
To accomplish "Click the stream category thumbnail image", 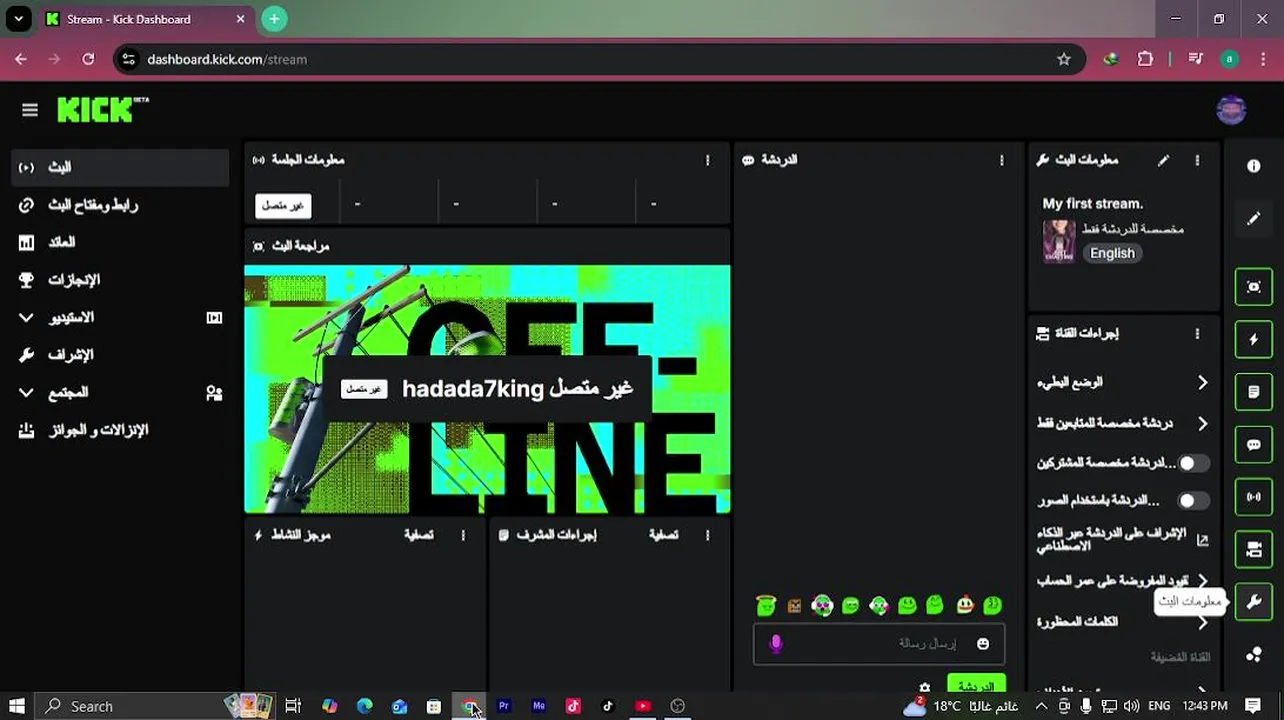I will click(x=1059, y=241).
